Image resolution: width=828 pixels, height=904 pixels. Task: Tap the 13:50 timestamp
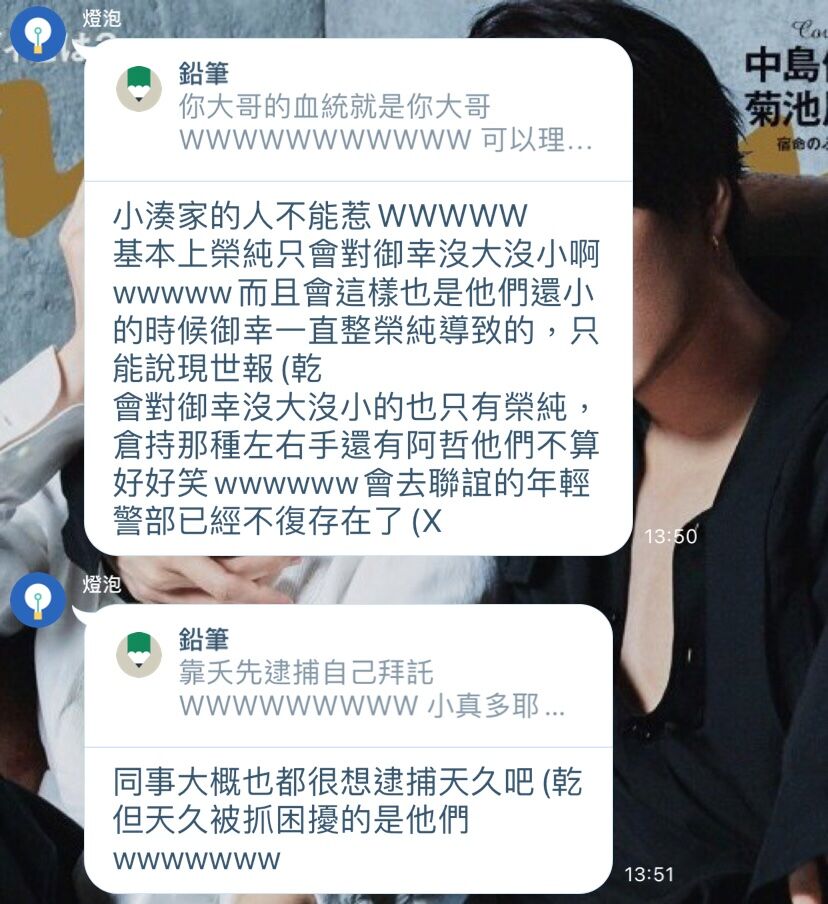(x=671, y=536)
